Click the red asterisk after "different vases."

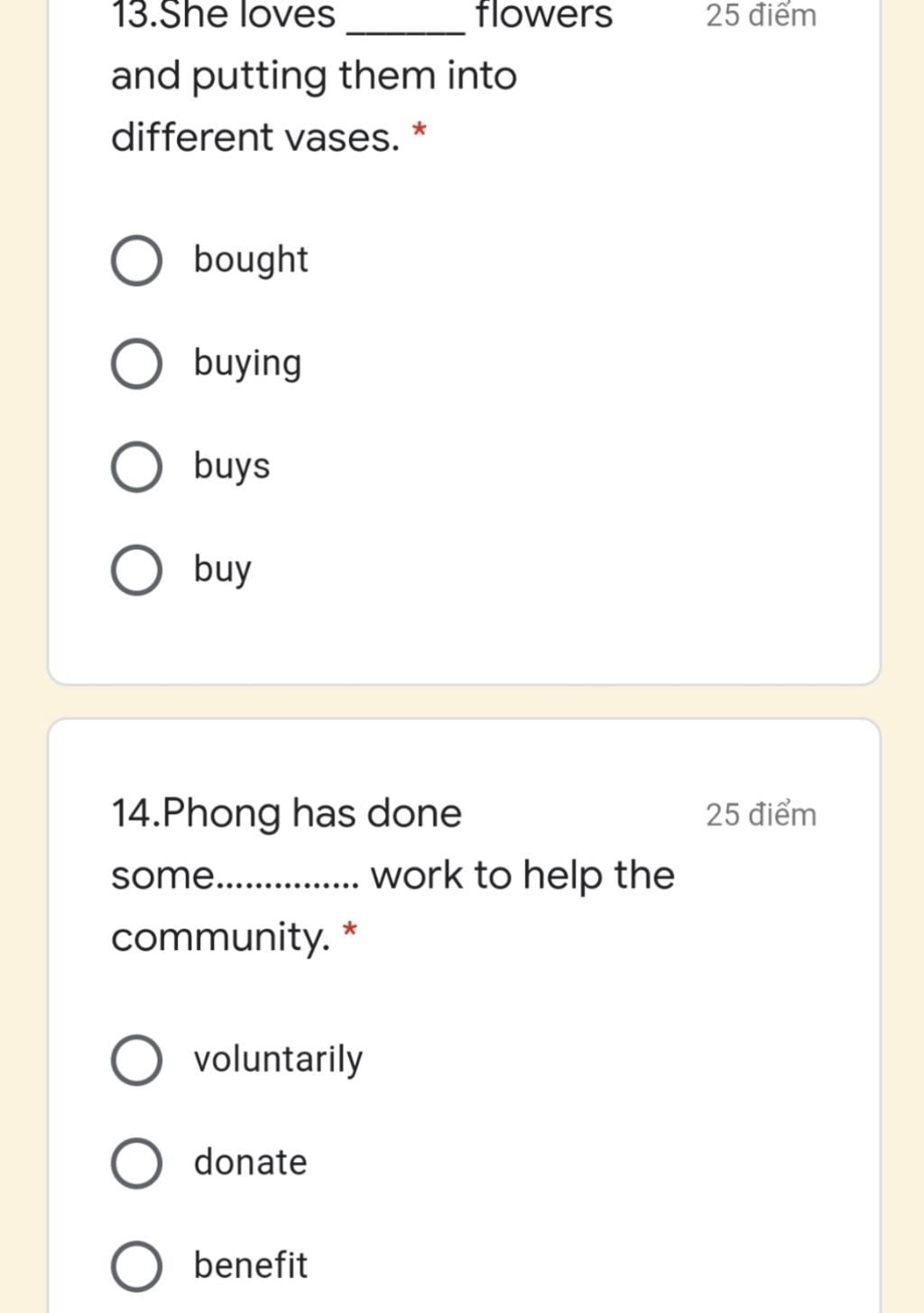point(419,133)
